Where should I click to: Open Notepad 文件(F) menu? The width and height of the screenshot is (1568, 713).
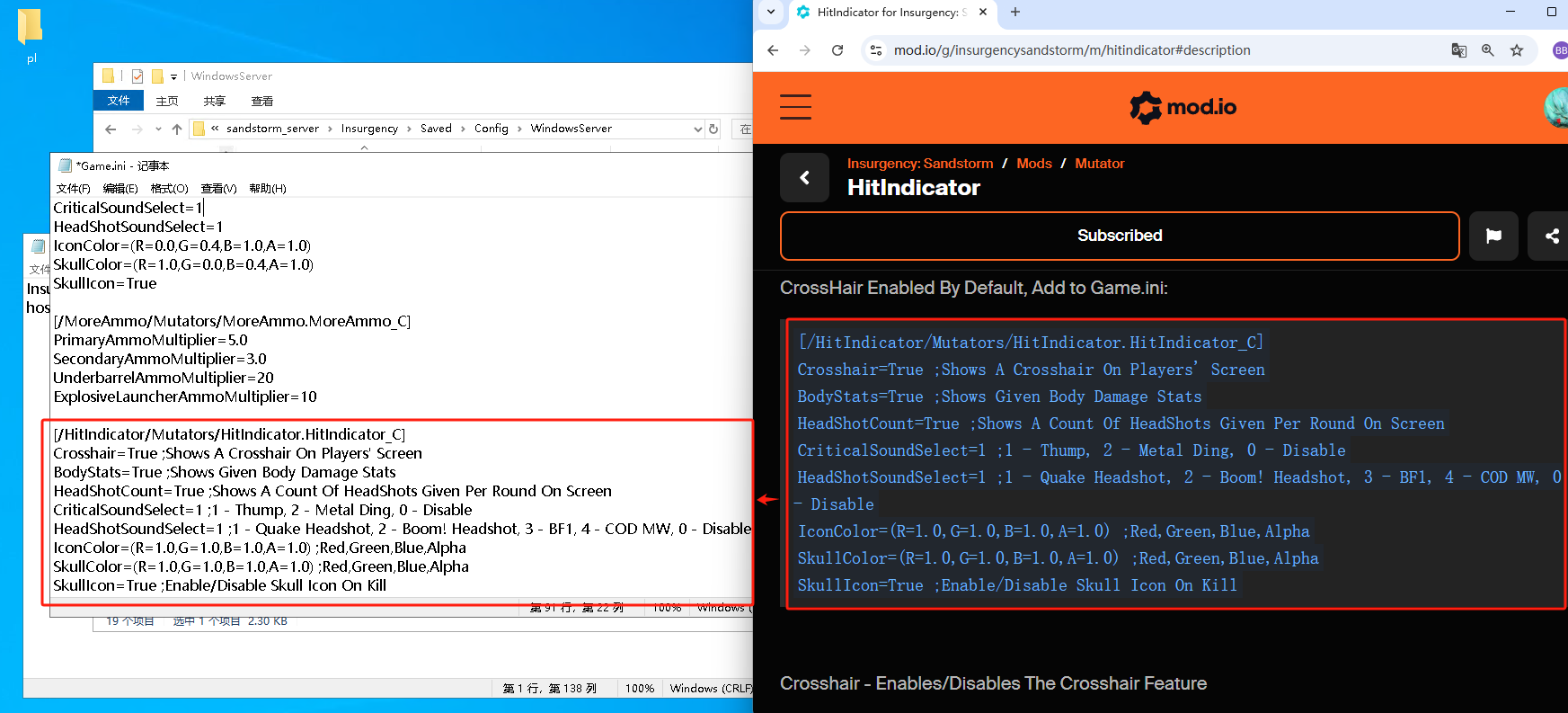73,189
